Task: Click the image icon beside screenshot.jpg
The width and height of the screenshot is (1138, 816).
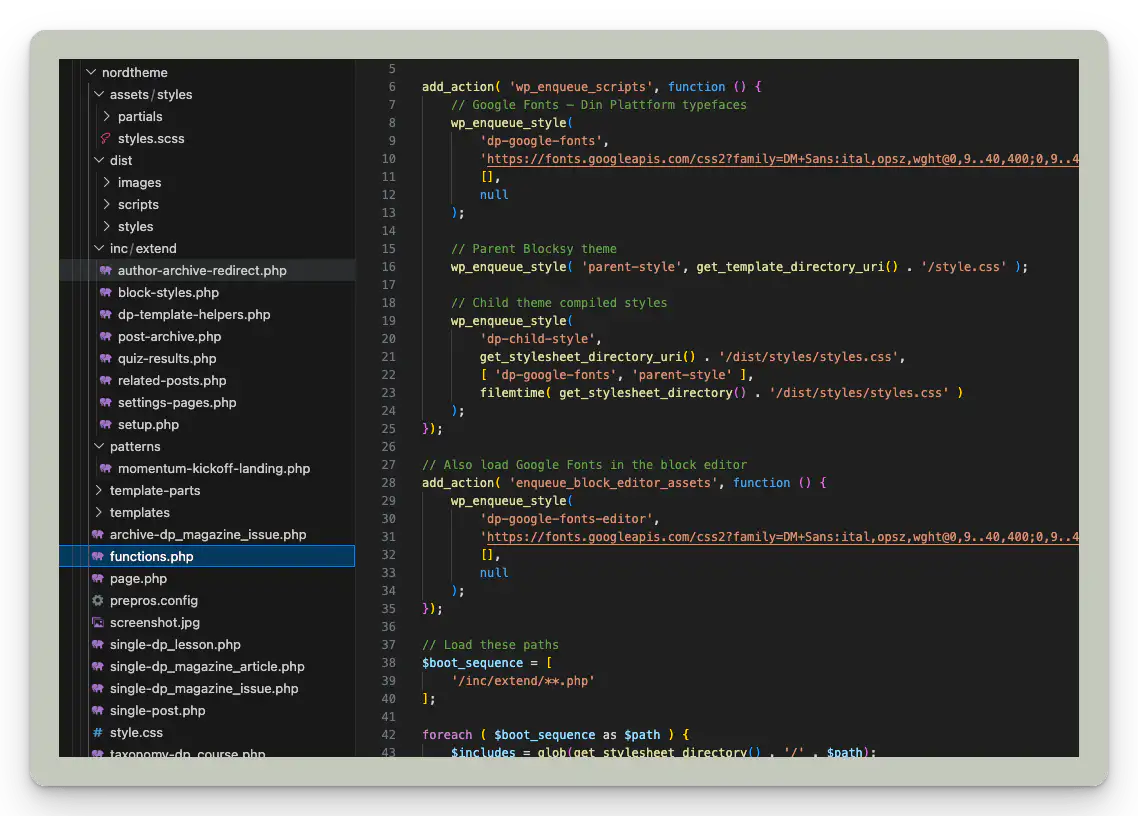Action: tap(98, 623)
